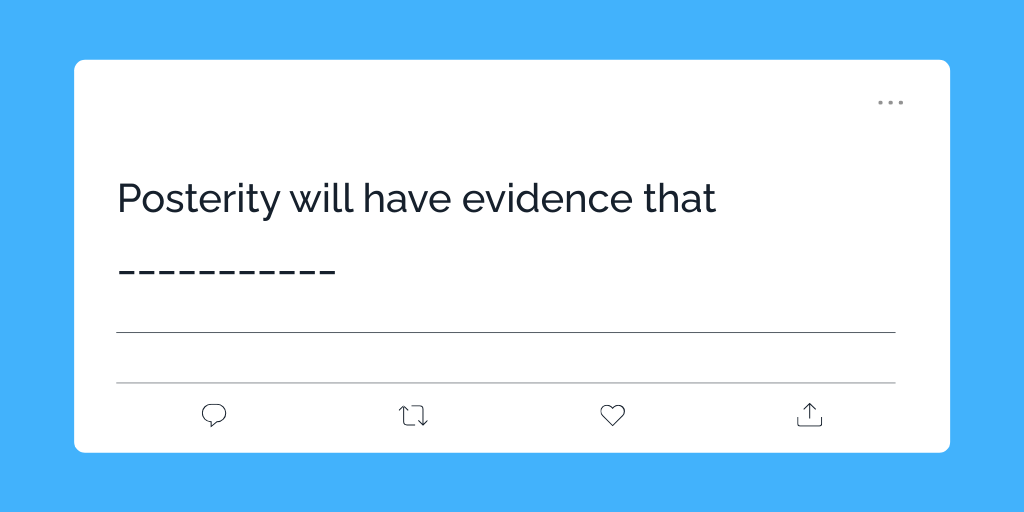Click the lower divider above the action icons
This screenshot has width=1024, height=512.
pos(505,382)
